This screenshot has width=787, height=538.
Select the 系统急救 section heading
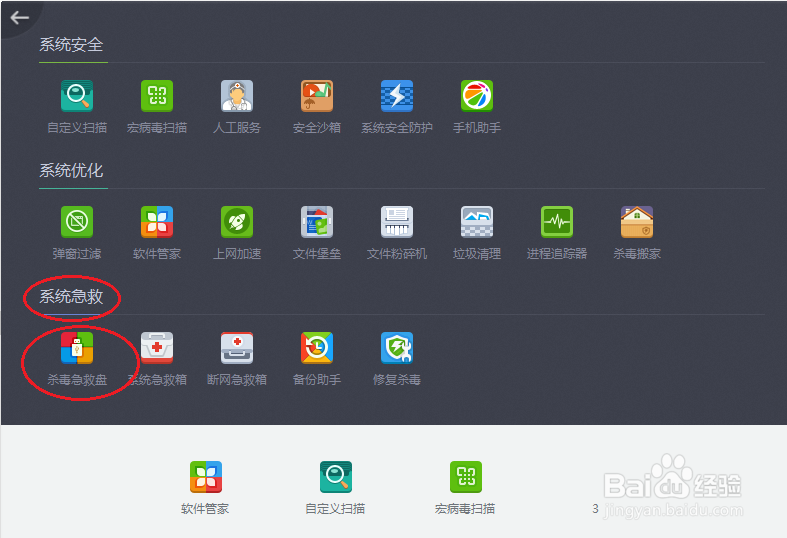(x=71, y=297)
